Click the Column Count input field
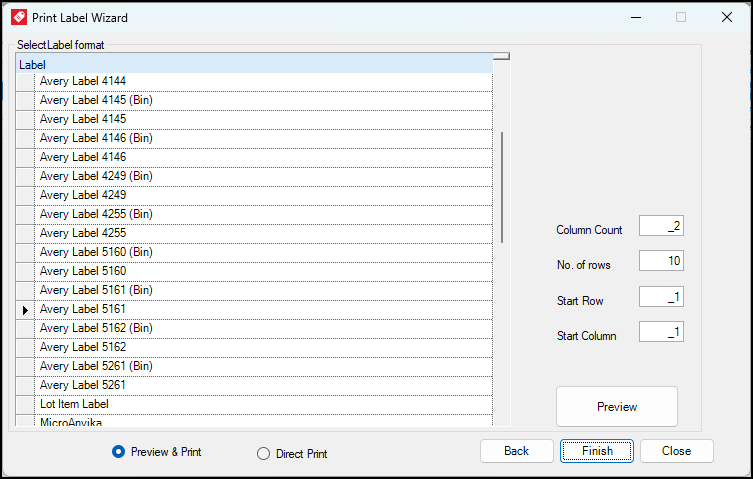 pos(661,226)
